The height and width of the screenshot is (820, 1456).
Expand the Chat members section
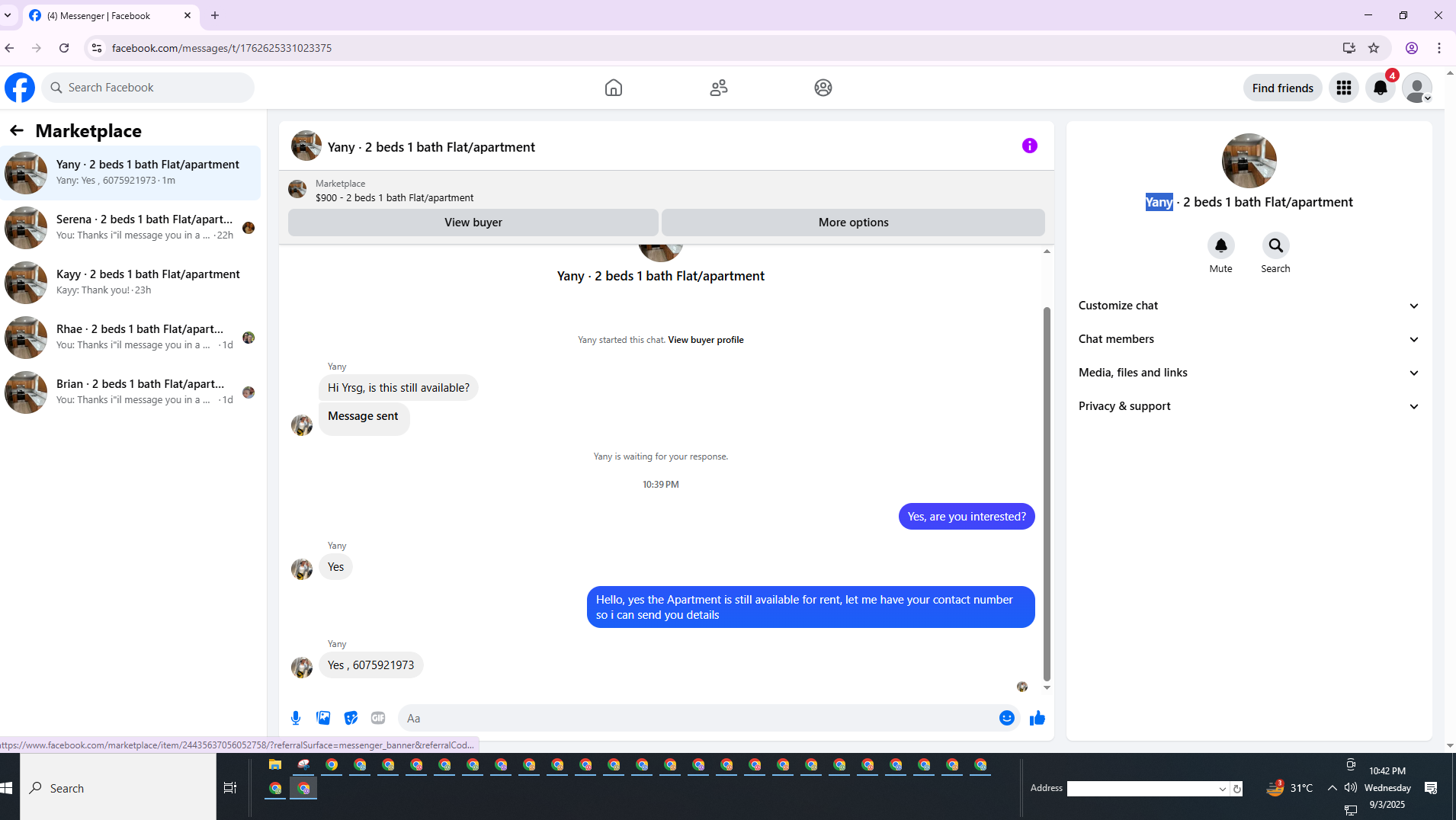coord(1249,339)
